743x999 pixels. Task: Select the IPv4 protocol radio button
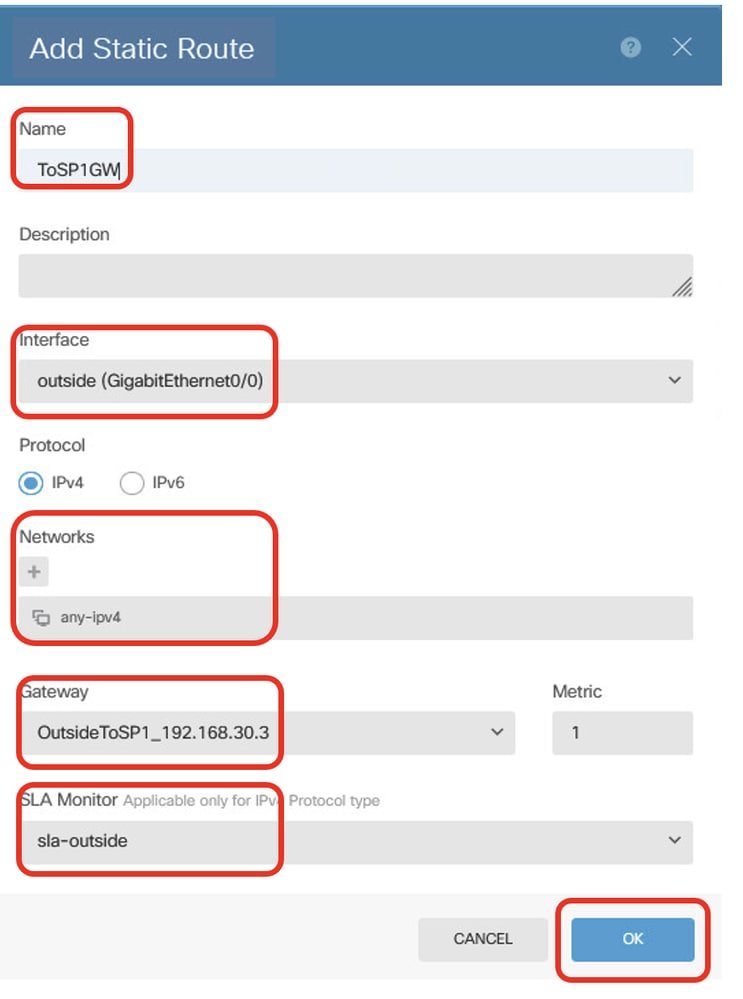[x=31, y=483]
